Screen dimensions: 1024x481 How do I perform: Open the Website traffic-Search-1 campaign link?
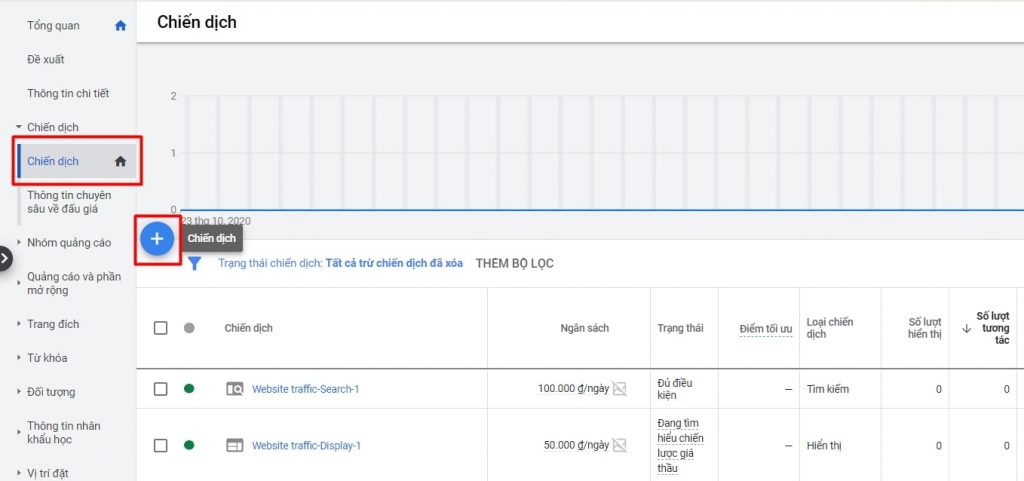pyautogui.click(x=305, y=389)
